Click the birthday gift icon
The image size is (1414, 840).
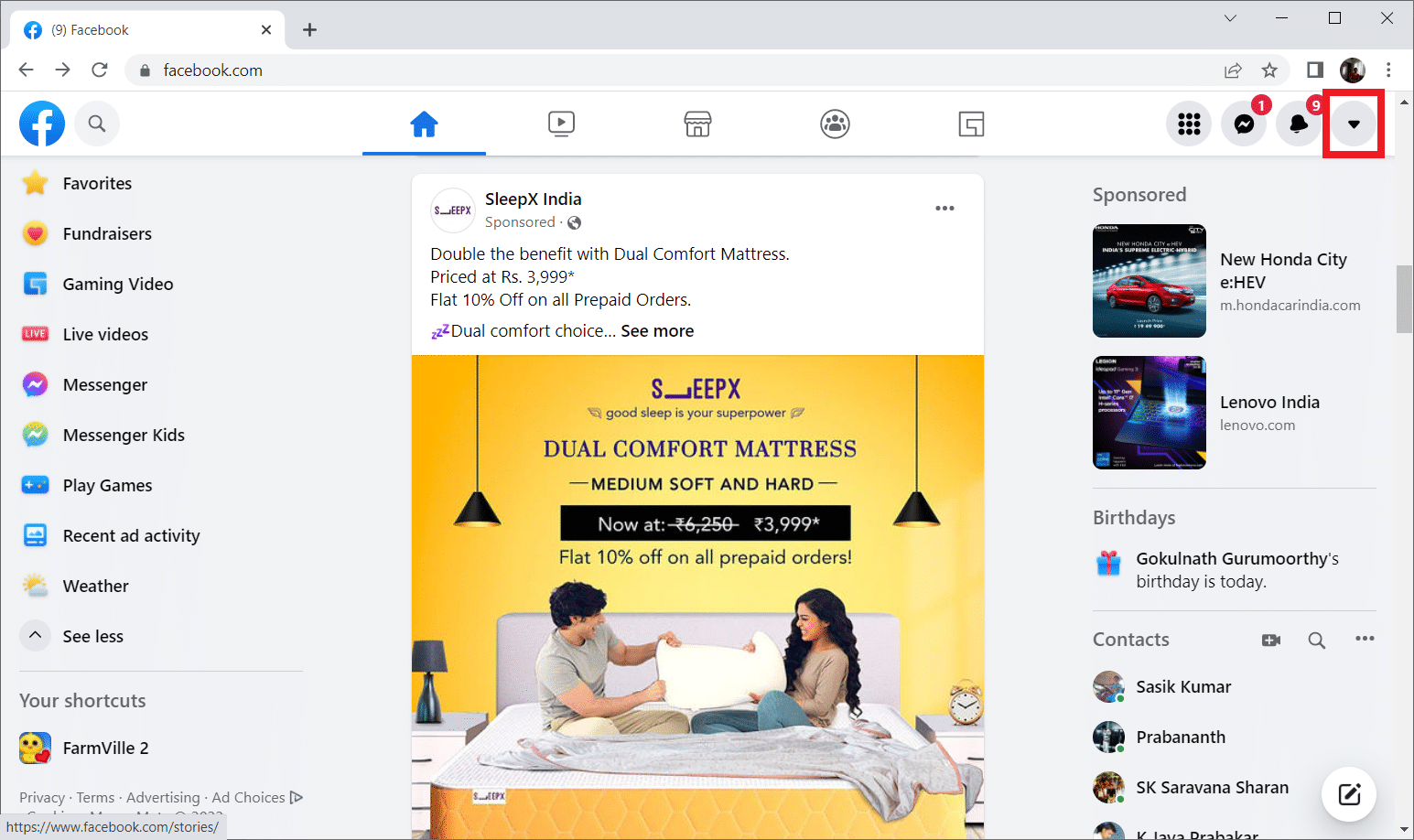coord(1108,563)
